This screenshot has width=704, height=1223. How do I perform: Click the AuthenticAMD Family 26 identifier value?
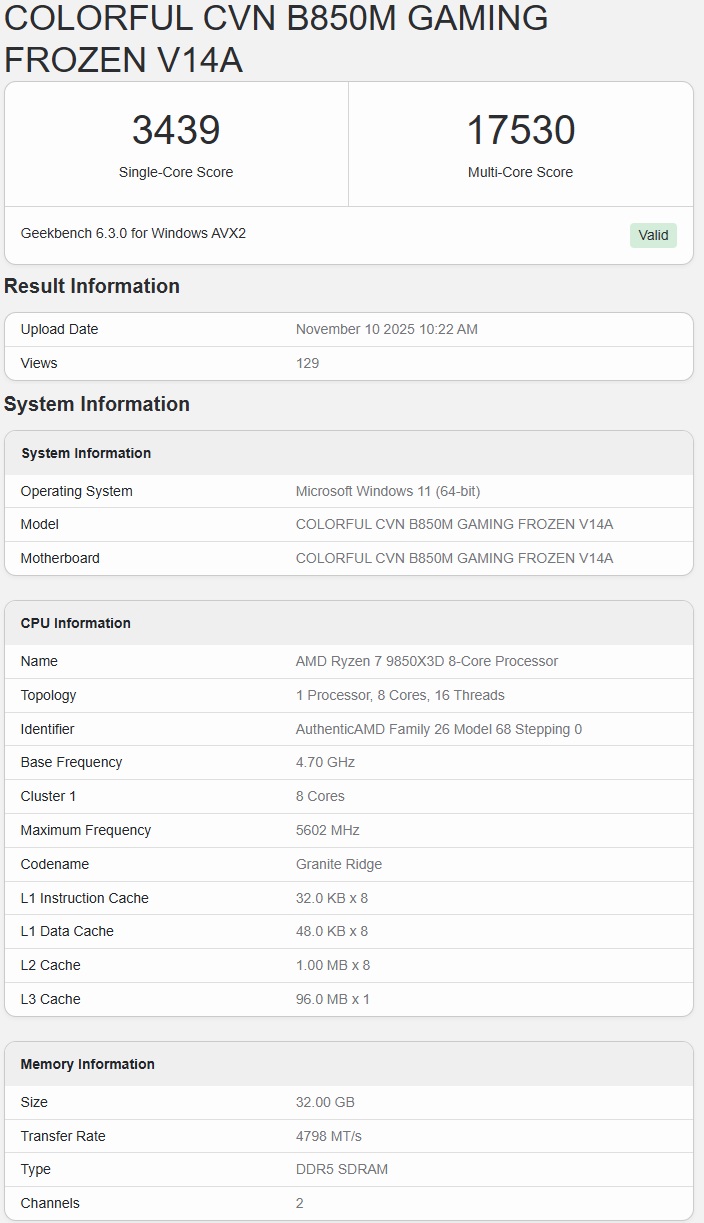(x=439, y=729)
